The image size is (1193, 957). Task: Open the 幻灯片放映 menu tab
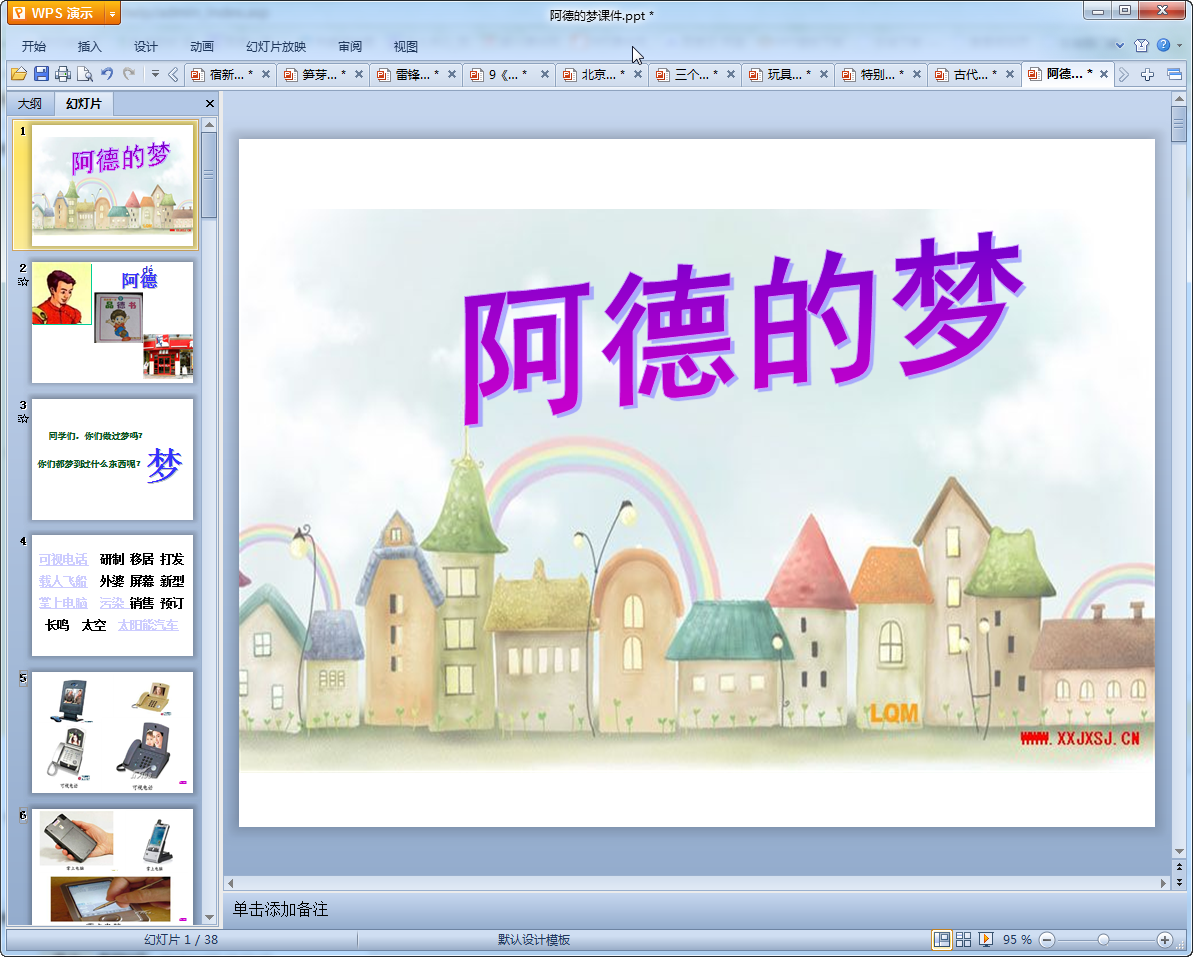coord(276,46)
